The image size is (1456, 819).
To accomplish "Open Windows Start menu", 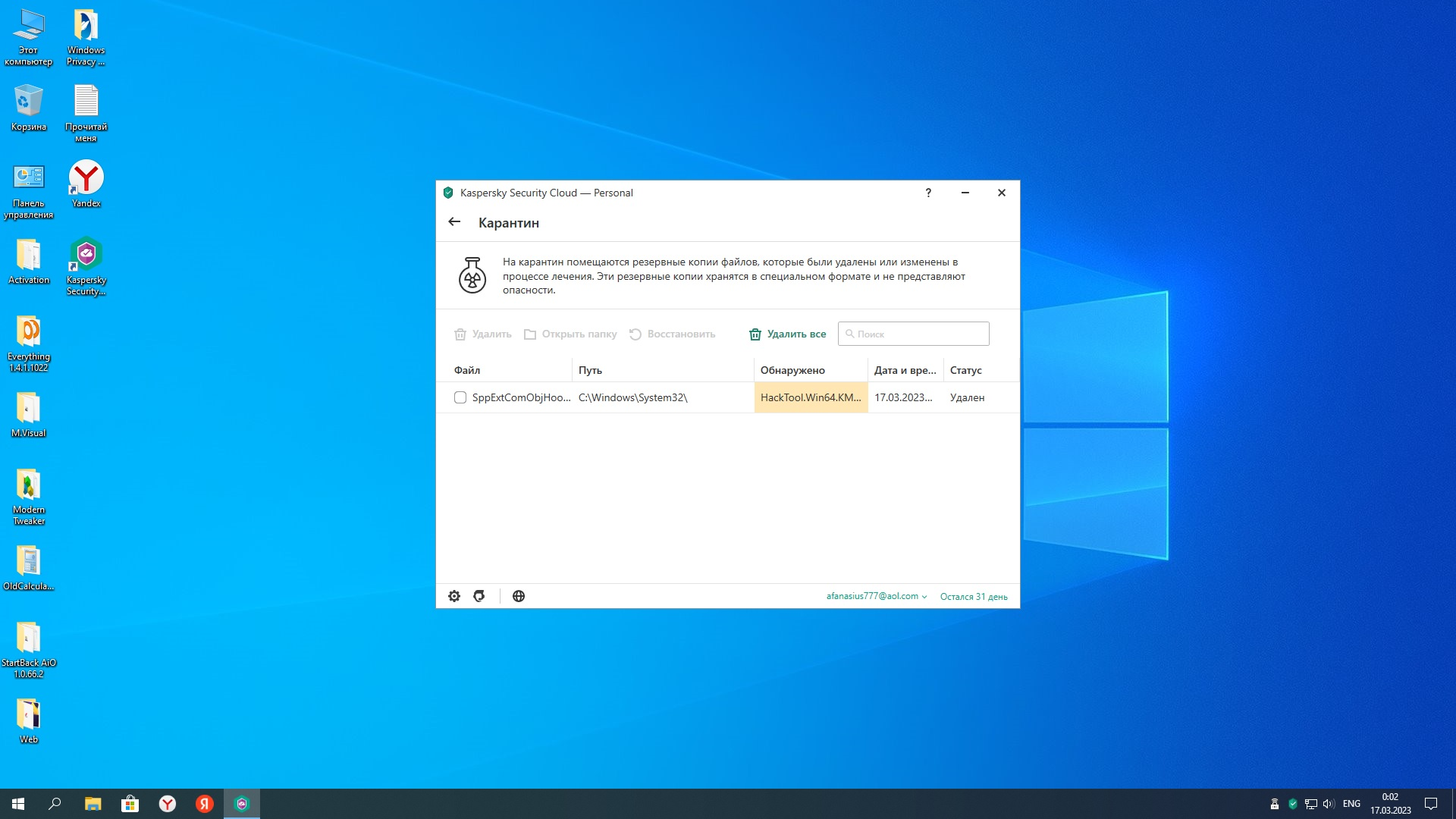I will [18, 804].
